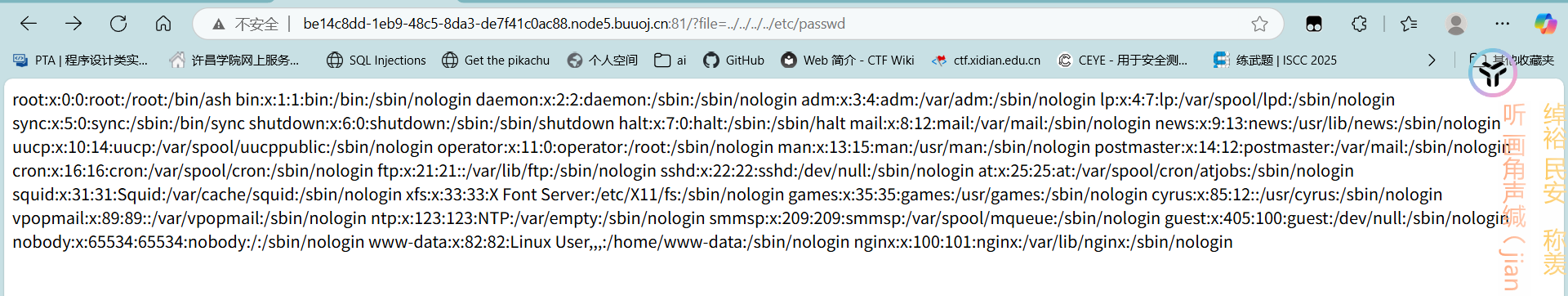Open Web 简介 - CTF Wiki bookmark
The image size is (1568, 296).
coord(847,60)
